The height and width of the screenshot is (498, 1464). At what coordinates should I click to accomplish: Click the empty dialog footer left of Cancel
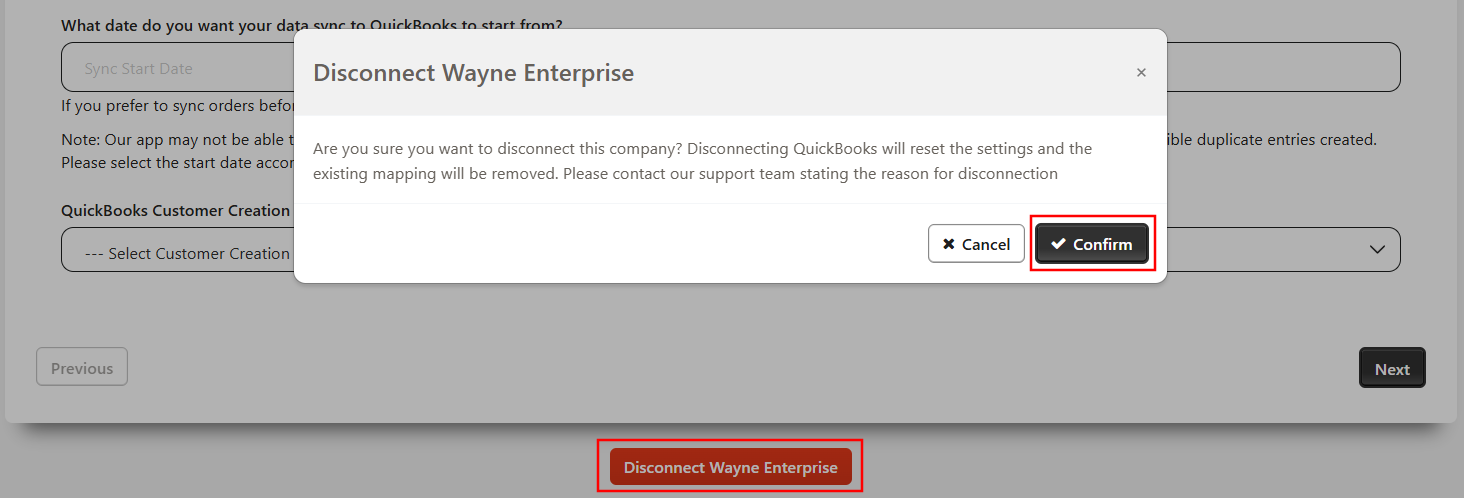point(600,244)
